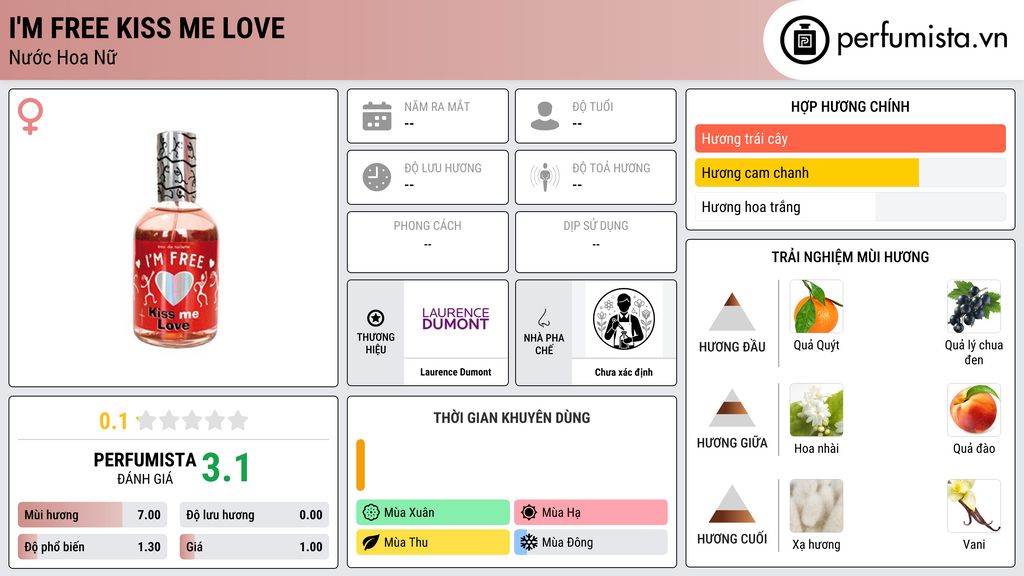Click the perfumista.vn bottle logo icon
Viewport: 1024px width, 576px height.
(x=804, y=40)
